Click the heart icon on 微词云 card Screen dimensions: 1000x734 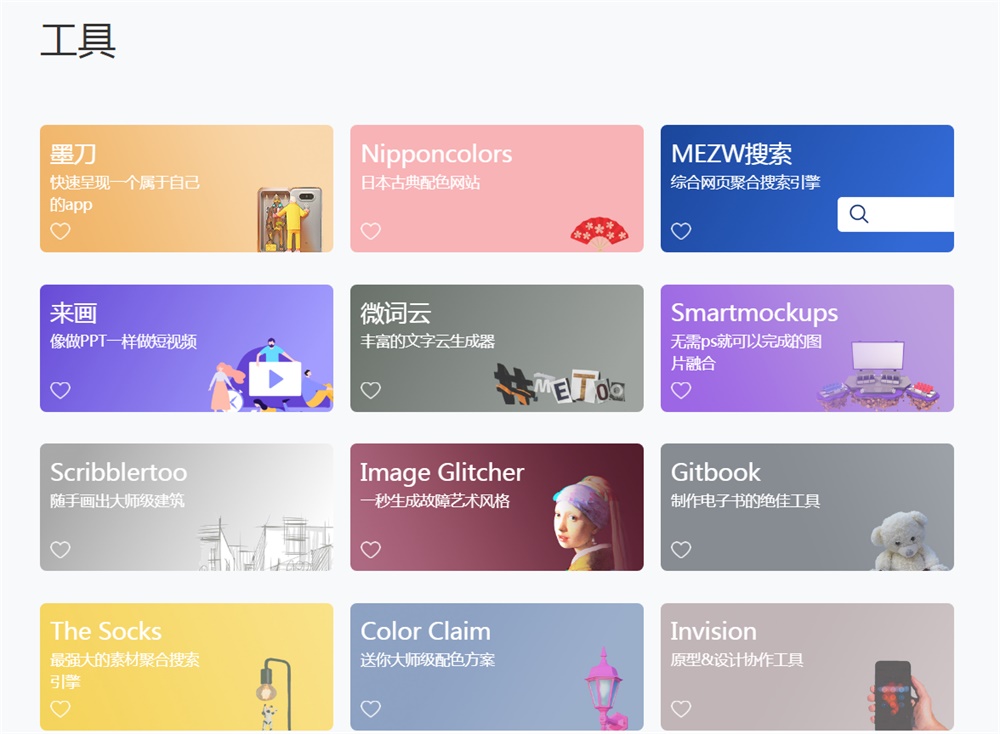click(x=371, y=390)
